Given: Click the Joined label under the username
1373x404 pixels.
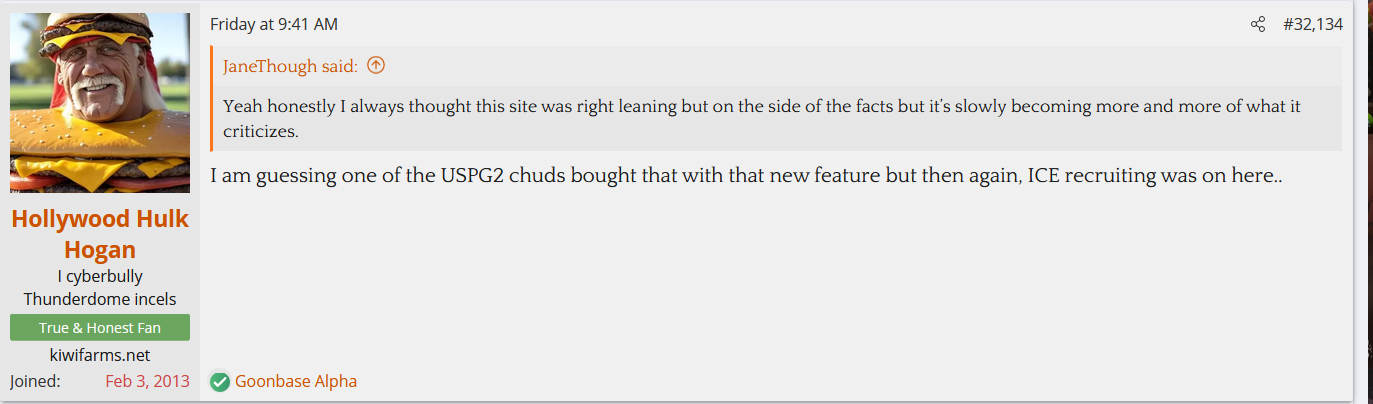Looking at the screenshot, I should (35, 381).
